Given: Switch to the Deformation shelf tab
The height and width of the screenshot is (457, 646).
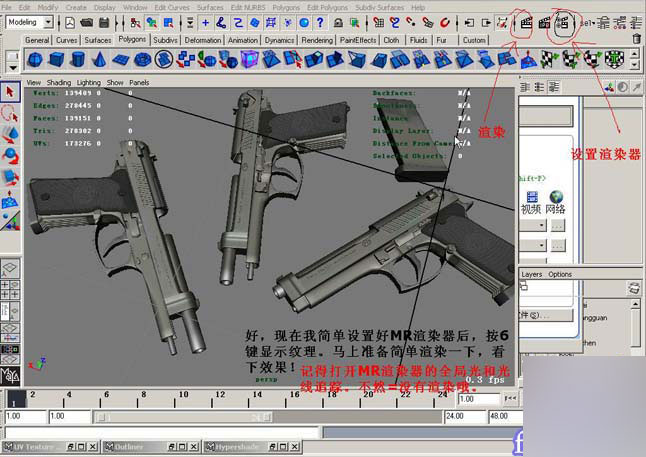Looking at the screenshot, I should tap(203, 40).
